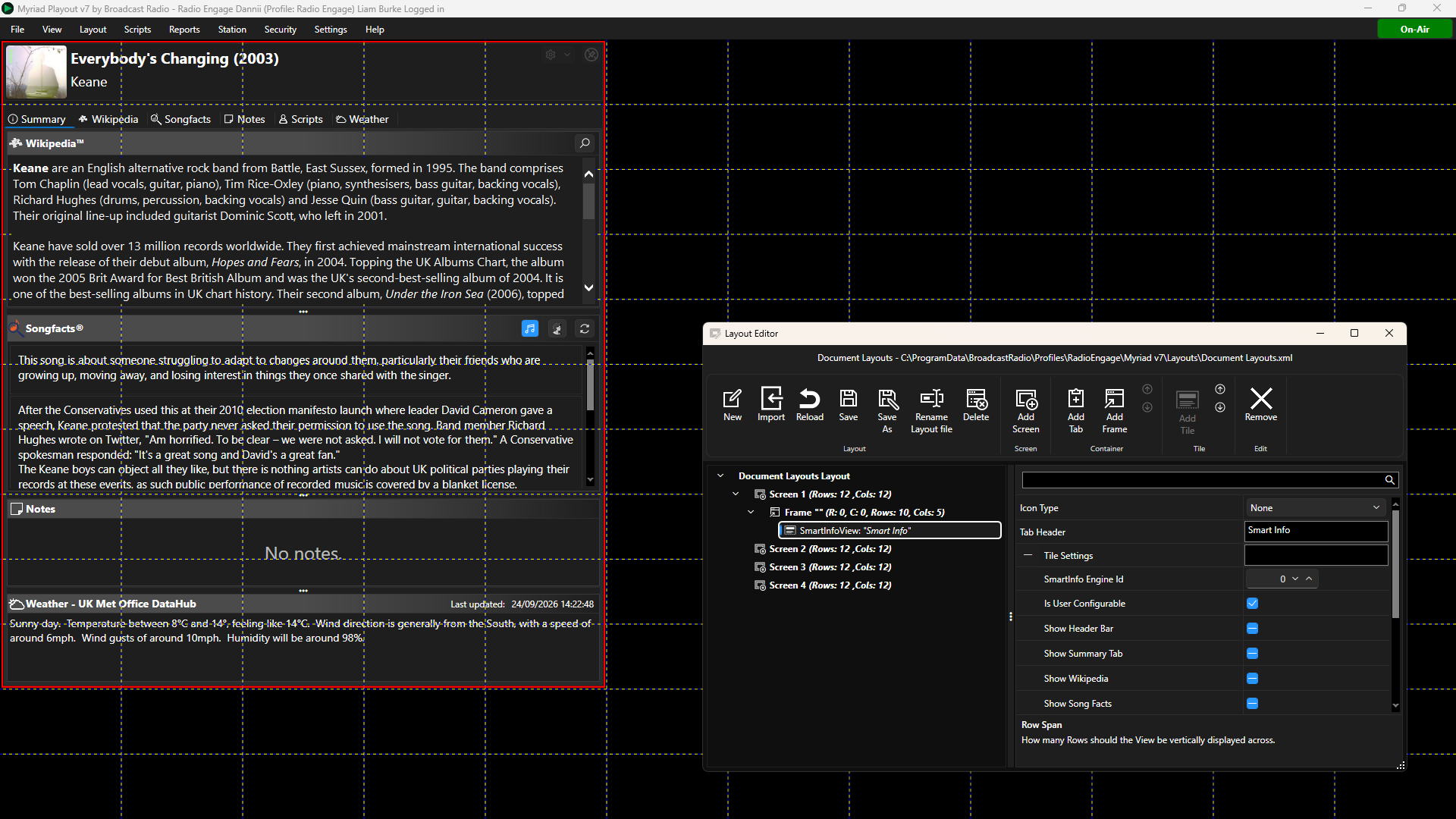1456x819 pixels.
Task: Toggle the Show Wikipedia checkbox
Action: coord(1252,679)
